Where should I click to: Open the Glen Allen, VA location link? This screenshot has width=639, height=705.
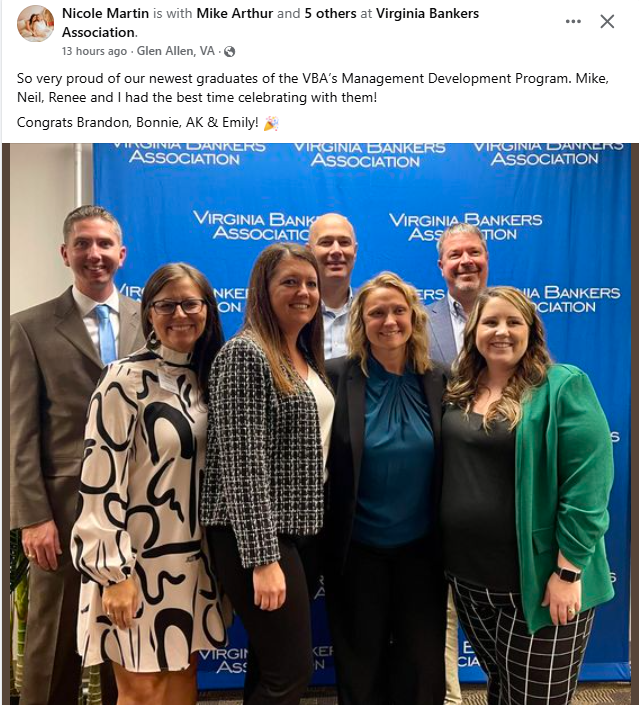(176, 51)
